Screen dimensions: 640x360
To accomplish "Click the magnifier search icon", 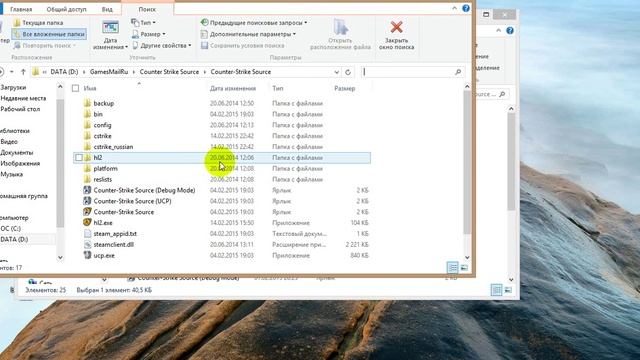I will point(458,72).
